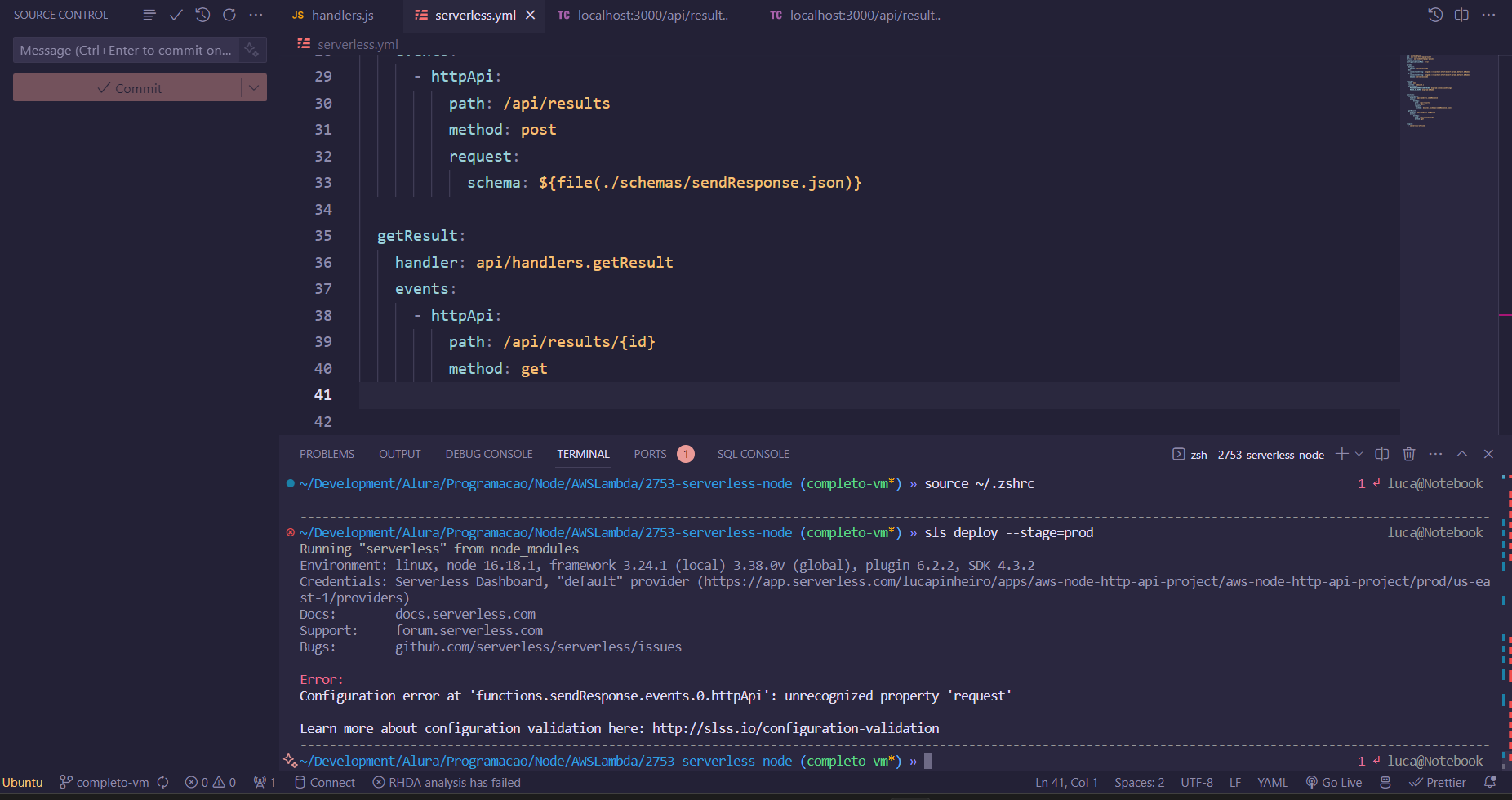Open terminal panel more actions ellipsis
This screenshot has height=800, width=1512.
point(1436,454)
